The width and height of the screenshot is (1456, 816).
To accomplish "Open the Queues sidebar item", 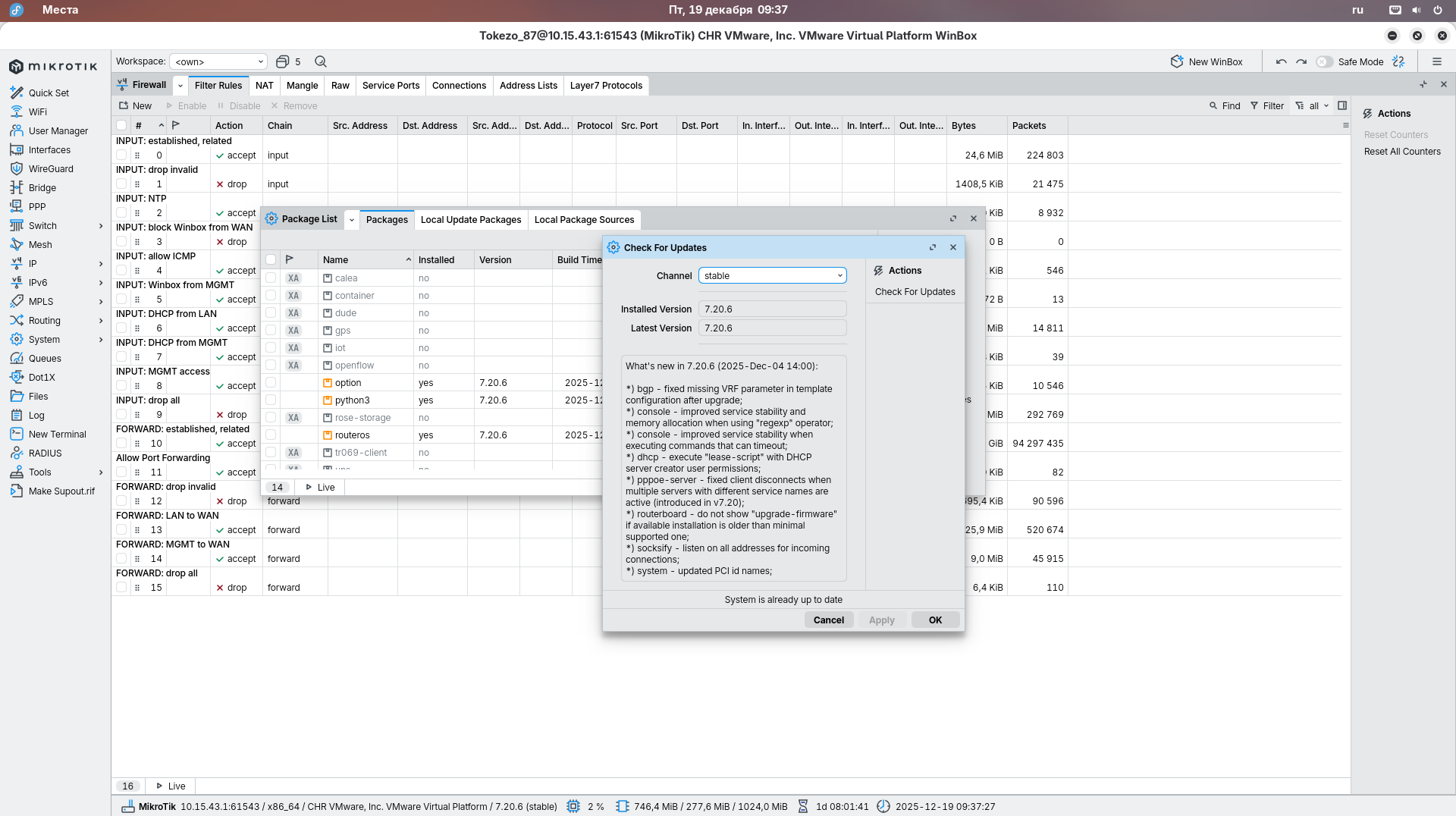I will (45, 358).
